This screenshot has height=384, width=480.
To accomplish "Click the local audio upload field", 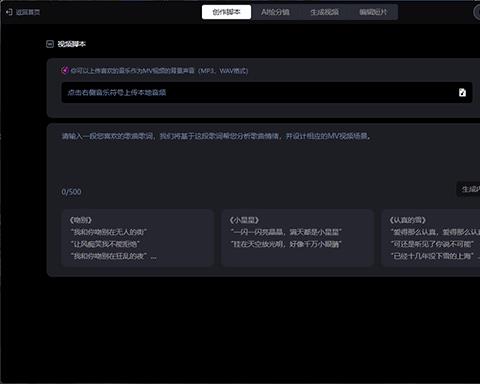I will [267, 92].
